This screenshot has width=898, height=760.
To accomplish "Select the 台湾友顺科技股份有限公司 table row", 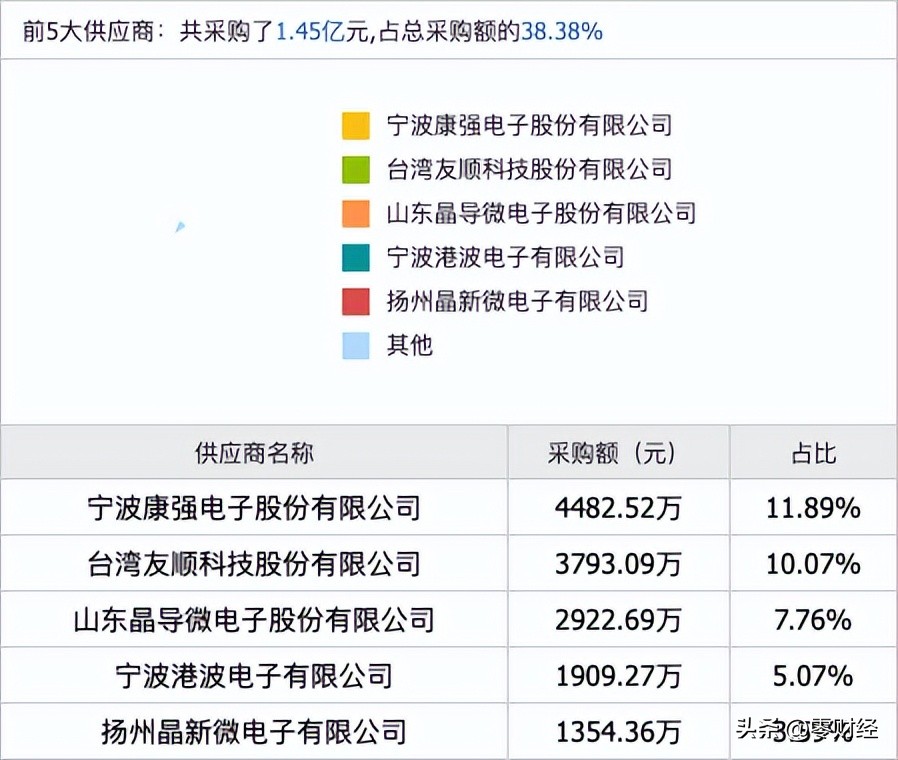I will coord(253,563).
